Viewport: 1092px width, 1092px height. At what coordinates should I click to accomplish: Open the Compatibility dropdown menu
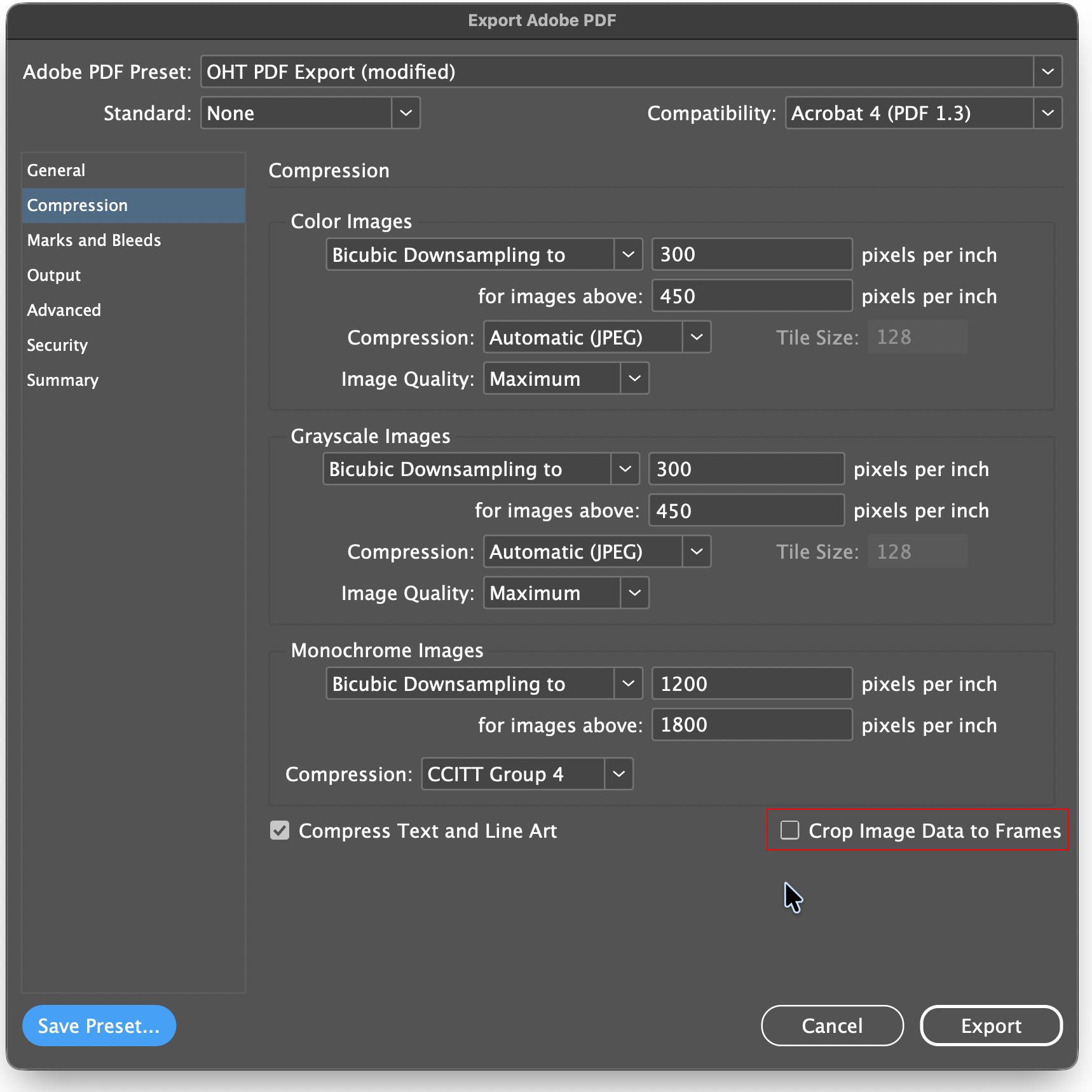[1047, 113]
